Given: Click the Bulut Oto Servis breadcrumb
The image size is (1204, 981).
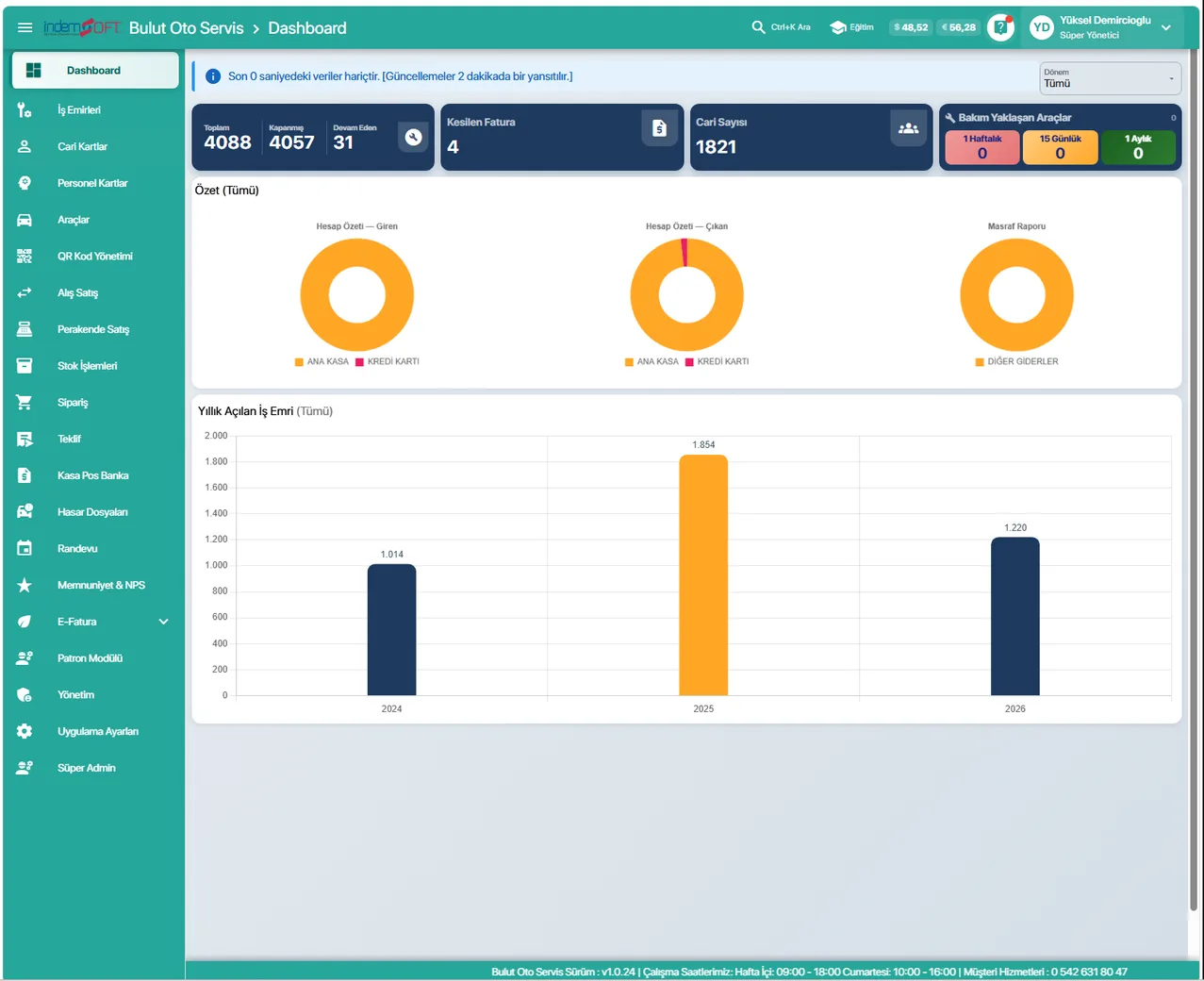Looking at the screenshot, I should (x=186, y=28).
